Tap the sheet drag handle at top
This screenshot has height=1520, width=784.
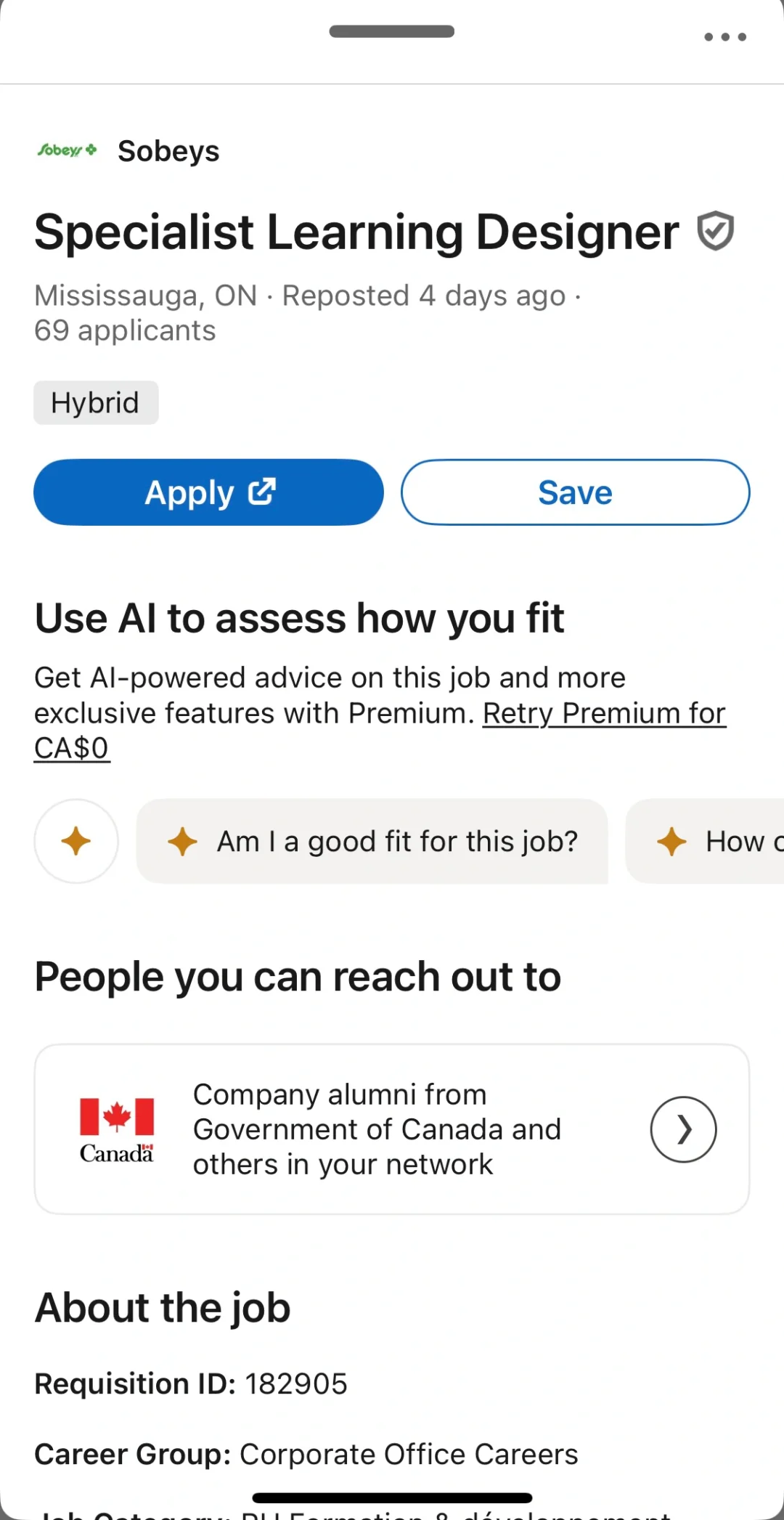[x=392, y=31]
